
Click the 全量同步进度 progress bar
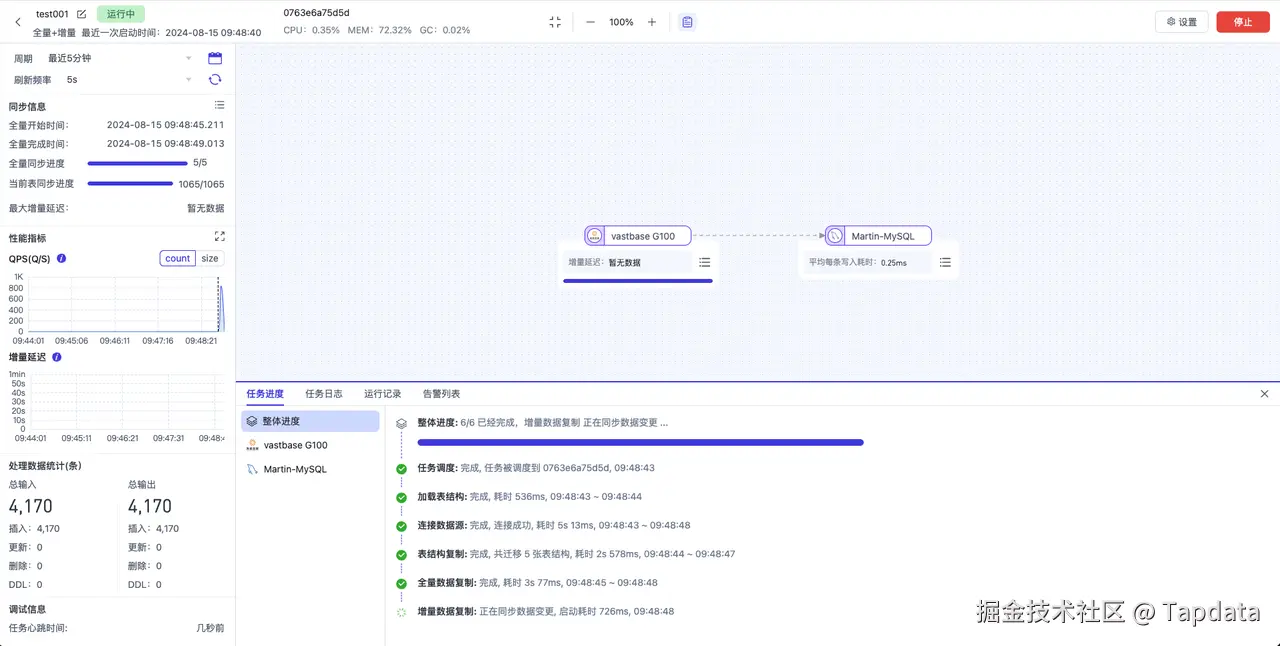point(138,163)
